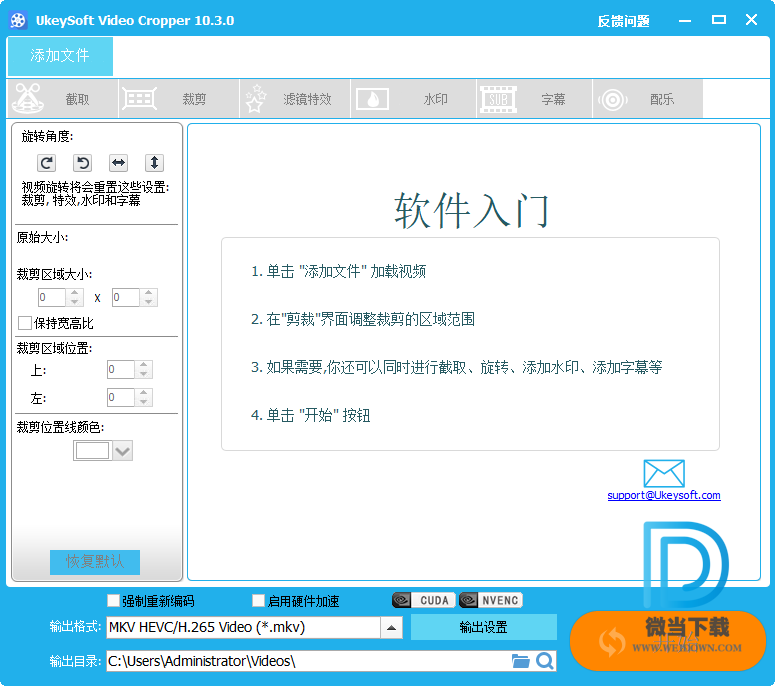This screenshot has height=686, width=775.
Task: Click the crop height input field
Action: click(x=126, y=298)
